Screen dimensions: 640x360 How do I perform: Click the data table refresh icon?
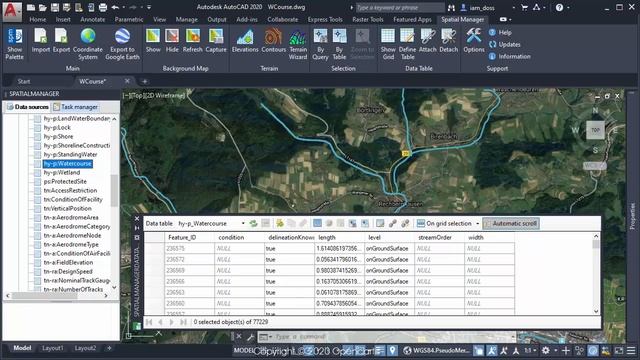(x=253, y=223)
